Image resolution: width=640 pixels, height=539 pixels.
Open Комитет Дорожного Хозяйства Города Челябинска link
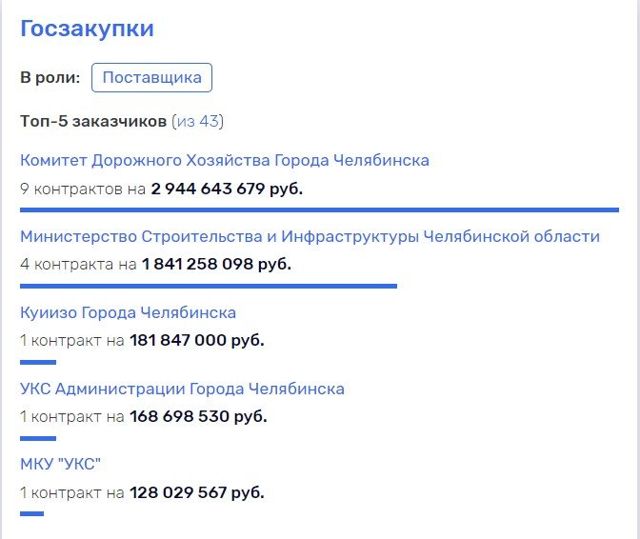point(225,160)
